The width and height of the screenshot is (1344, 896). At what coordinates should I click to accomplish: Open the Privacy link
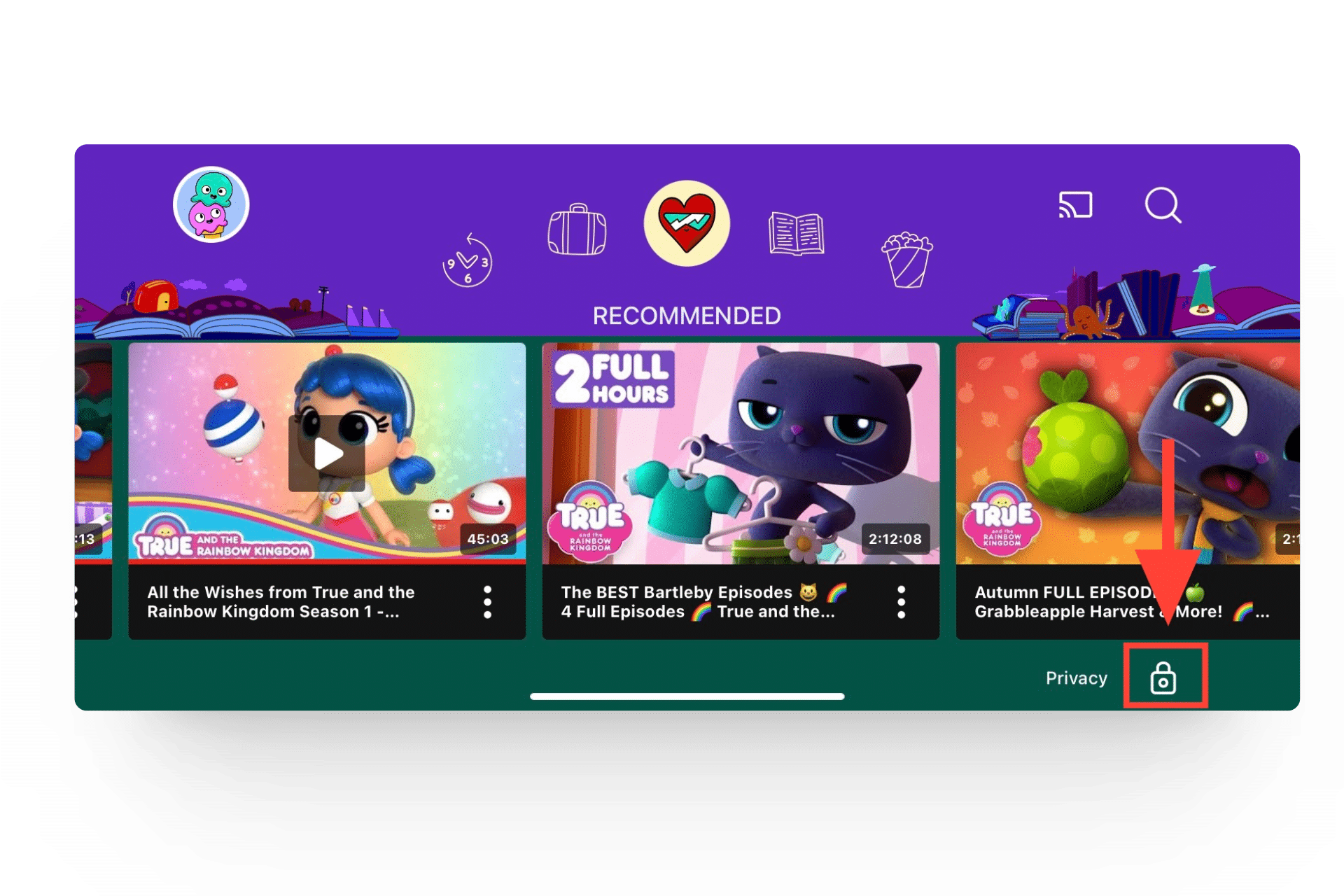coord(1076,678)
